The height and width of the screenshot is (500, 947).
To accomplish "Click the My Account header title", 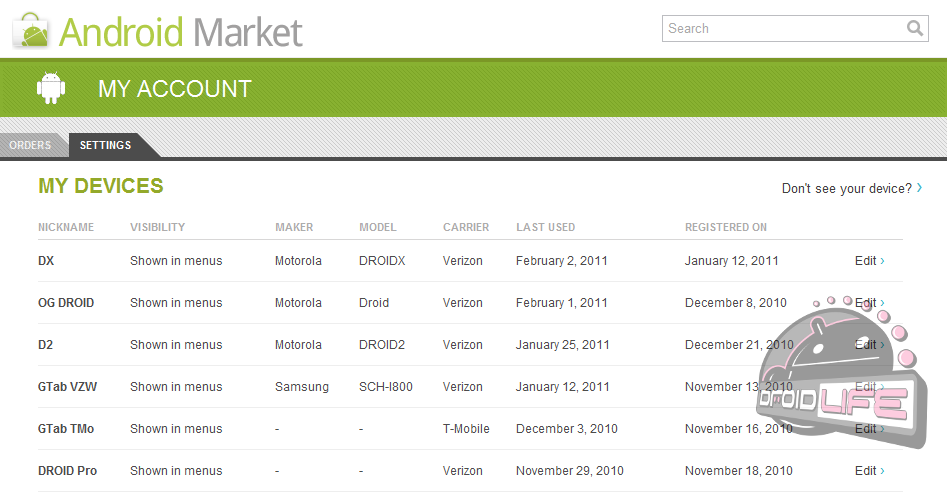I will 174,89.
